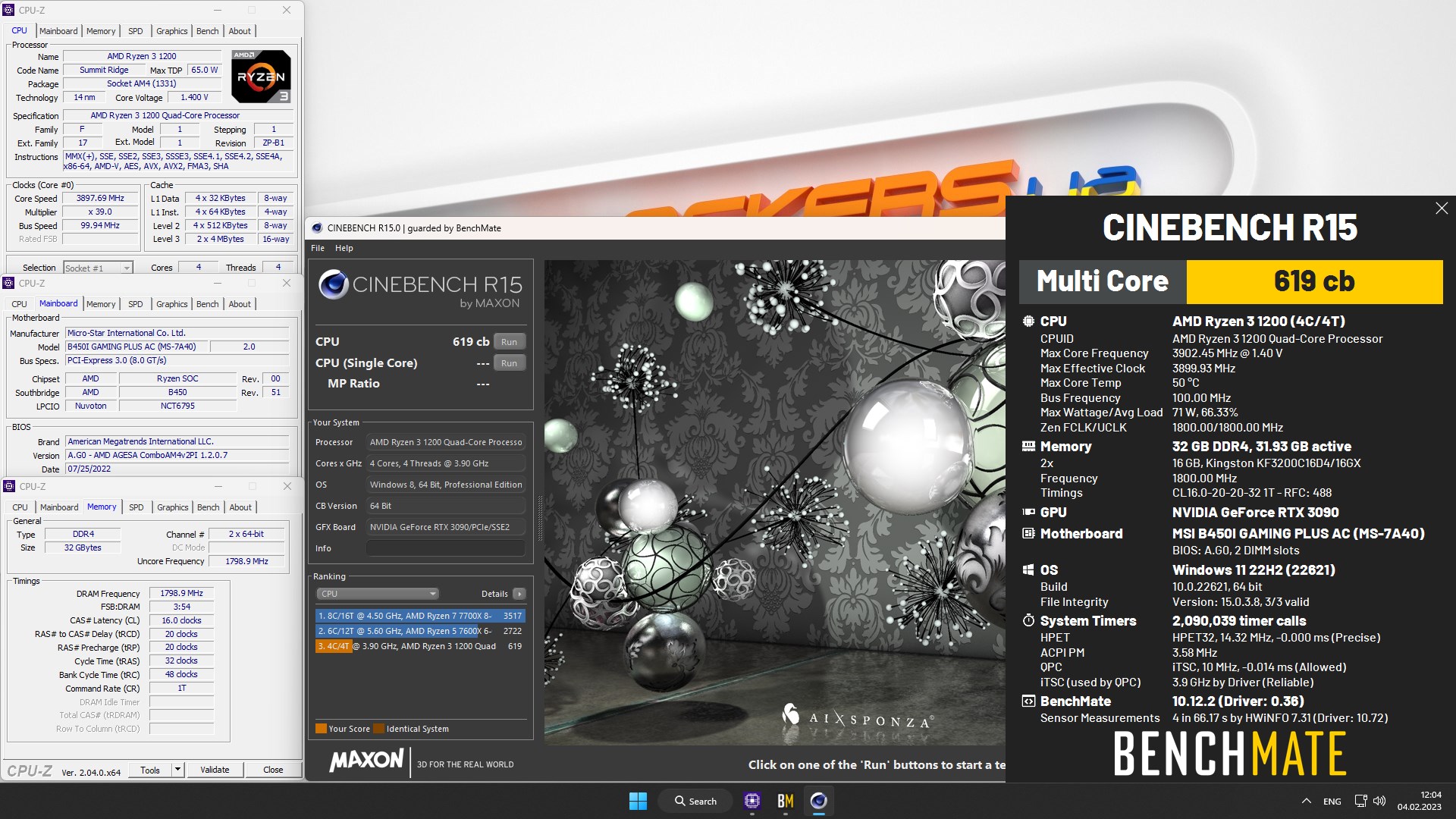Screen dimensions: 1456x819
Task: Click the network tray icon
Action: point(1360,801)
